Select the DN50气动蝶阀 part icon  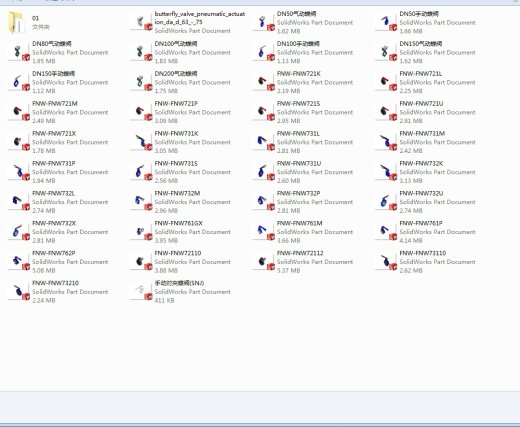[x=264, y=22]
